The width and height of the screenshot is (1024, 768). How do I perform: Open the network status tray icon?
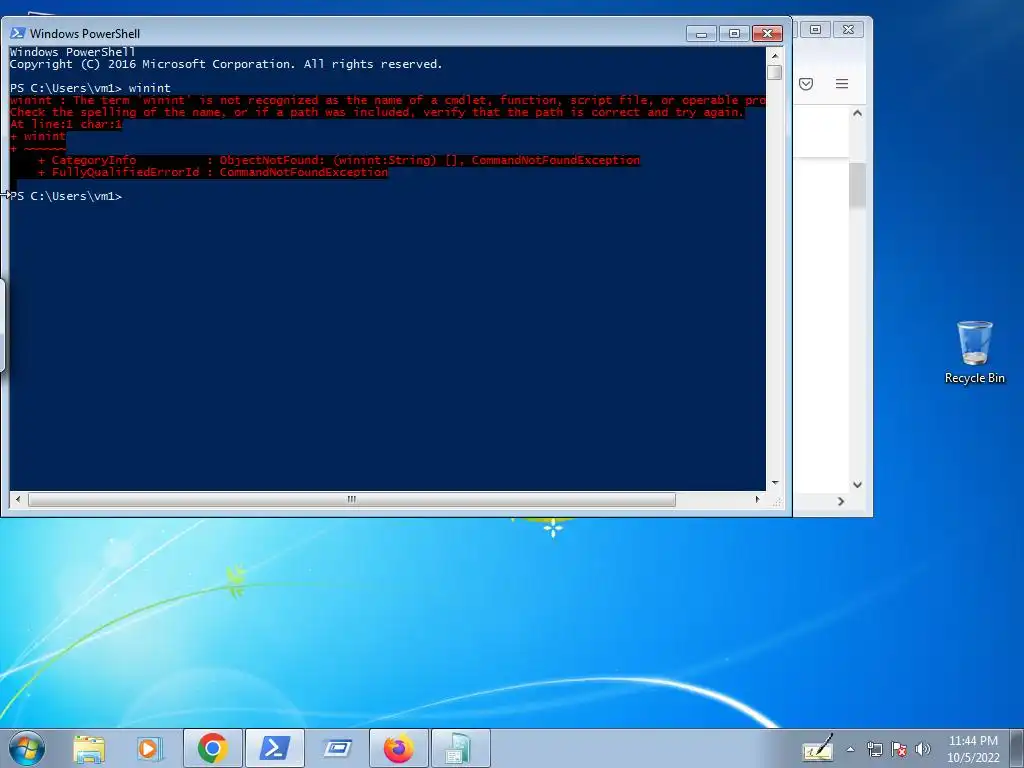pyautogui.click(x=874, y=749)
